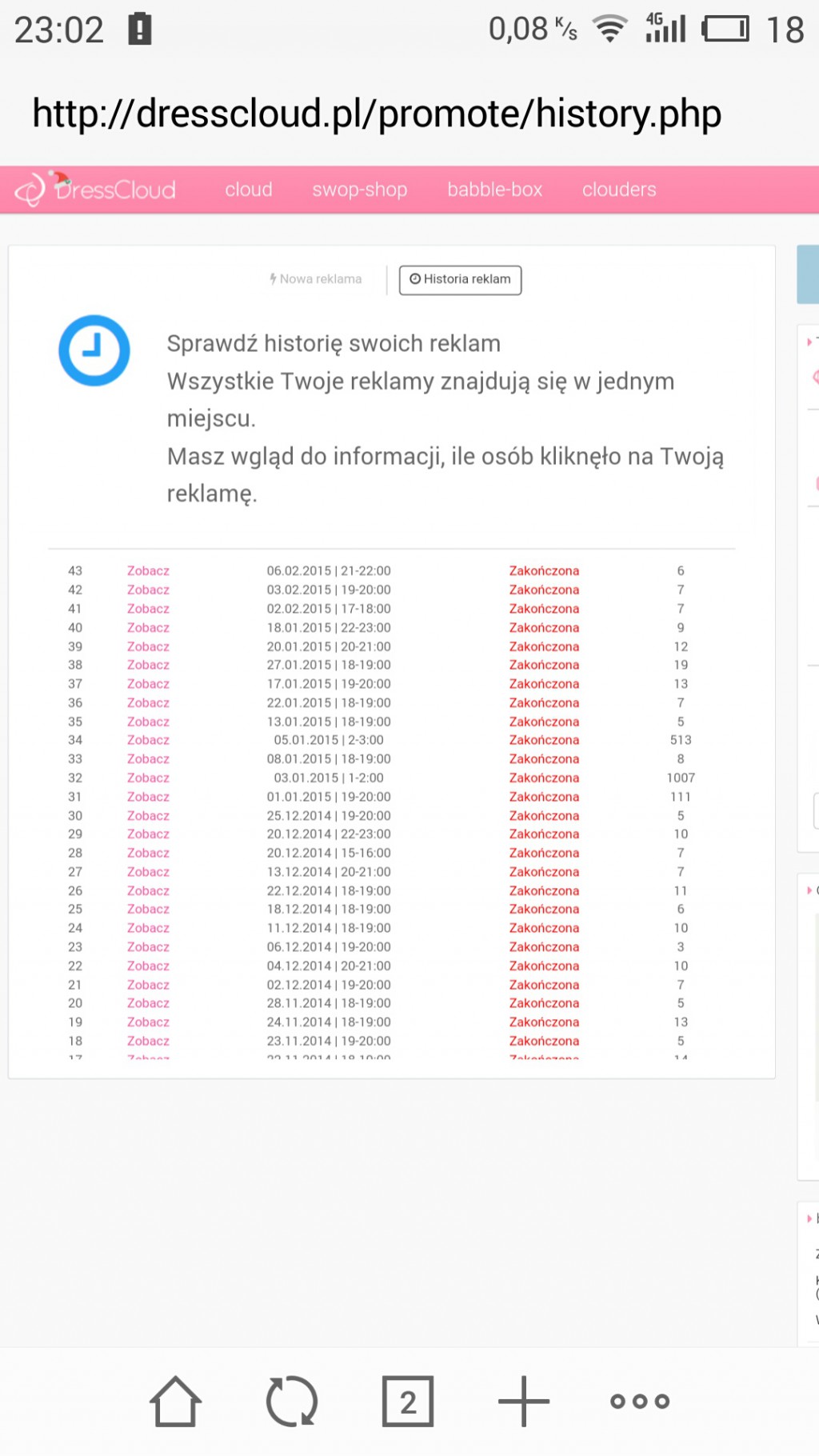Click the small clock icon inside Historia reklam button
The image size is (819, 1456).
click(414, 279)
